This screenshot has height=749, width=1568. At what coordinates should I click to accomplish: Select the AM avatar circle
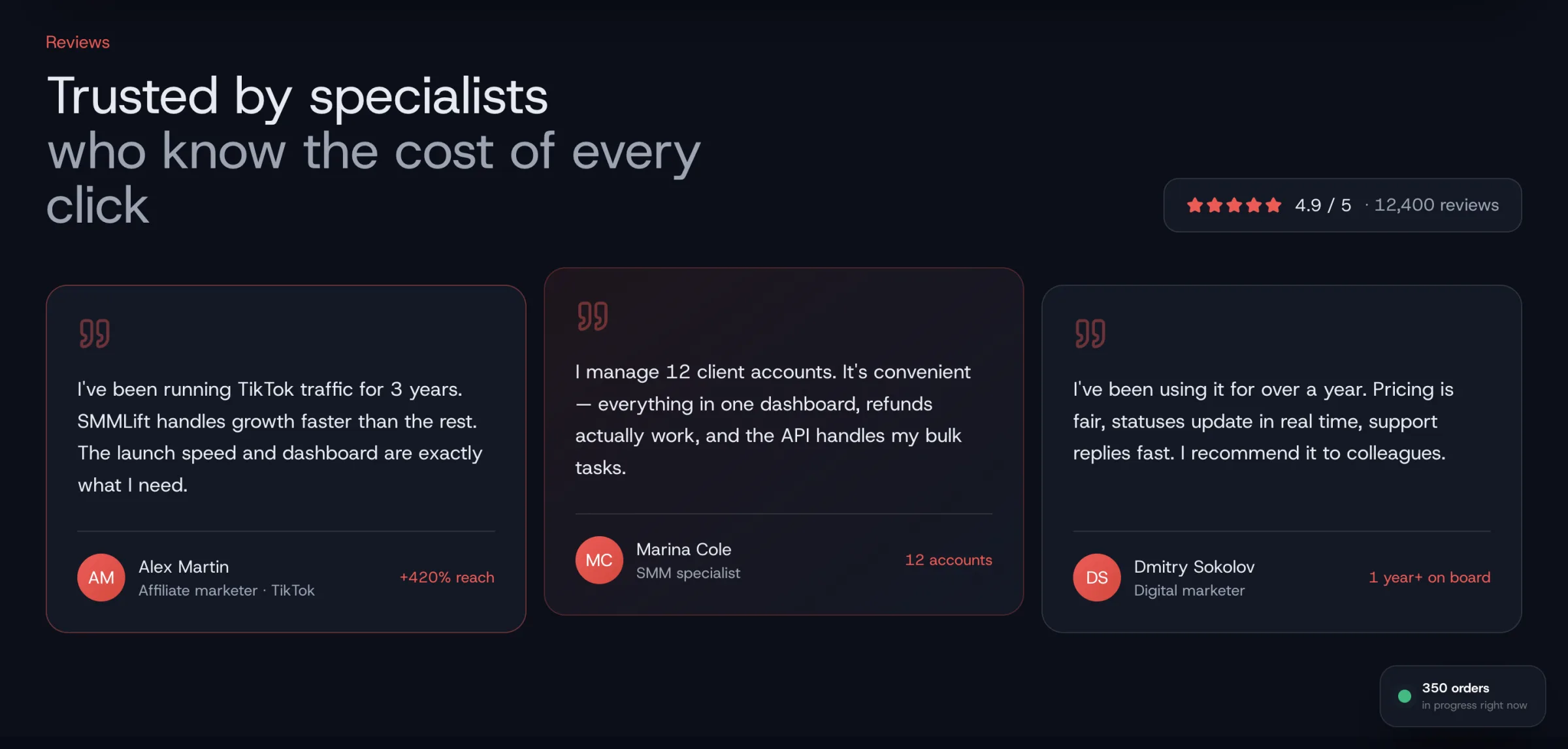pyautogui.click(x=101, y=577)
